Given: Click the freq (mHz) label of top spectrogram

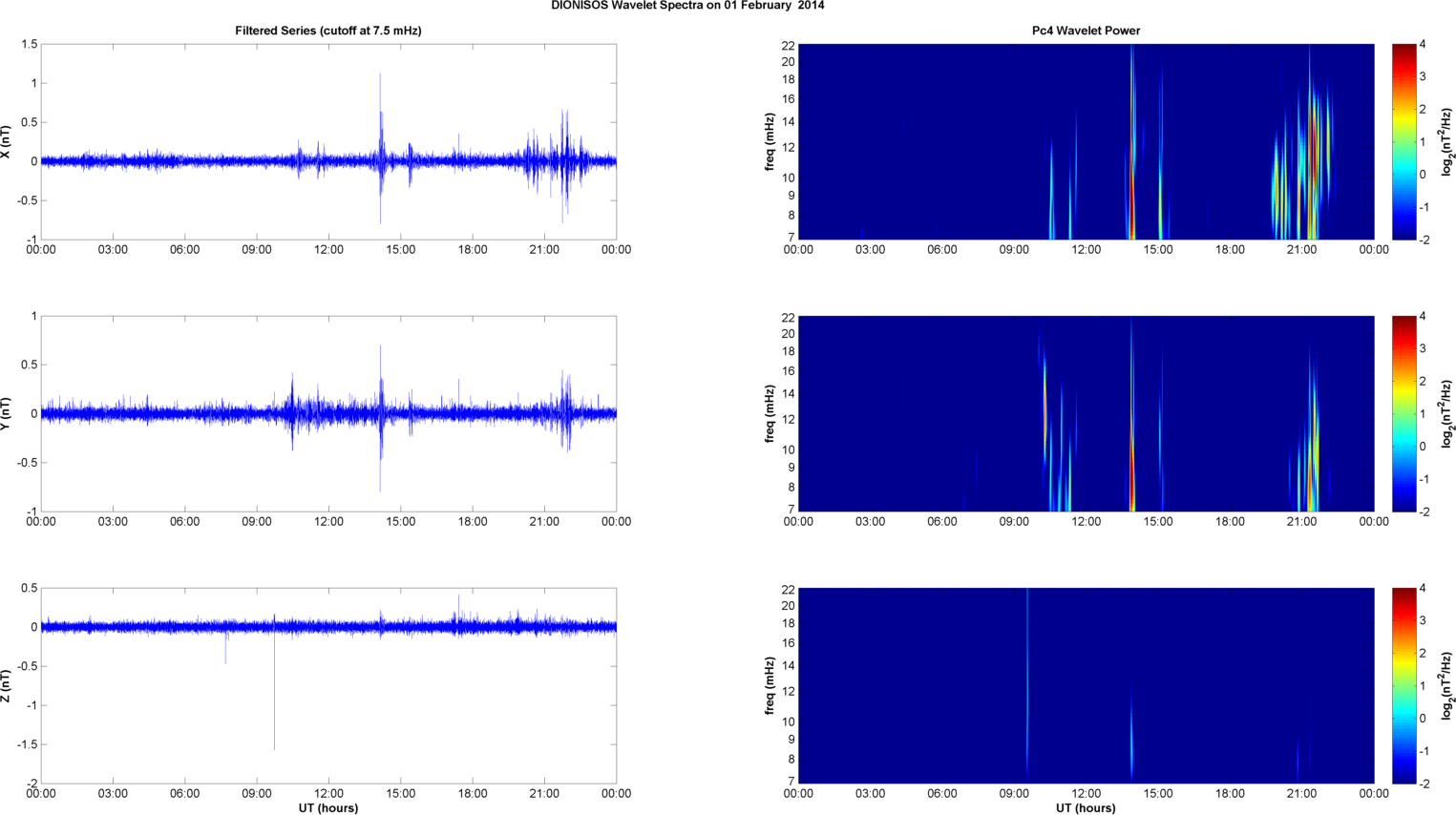Looking at the screenshot, I should 770,141.
